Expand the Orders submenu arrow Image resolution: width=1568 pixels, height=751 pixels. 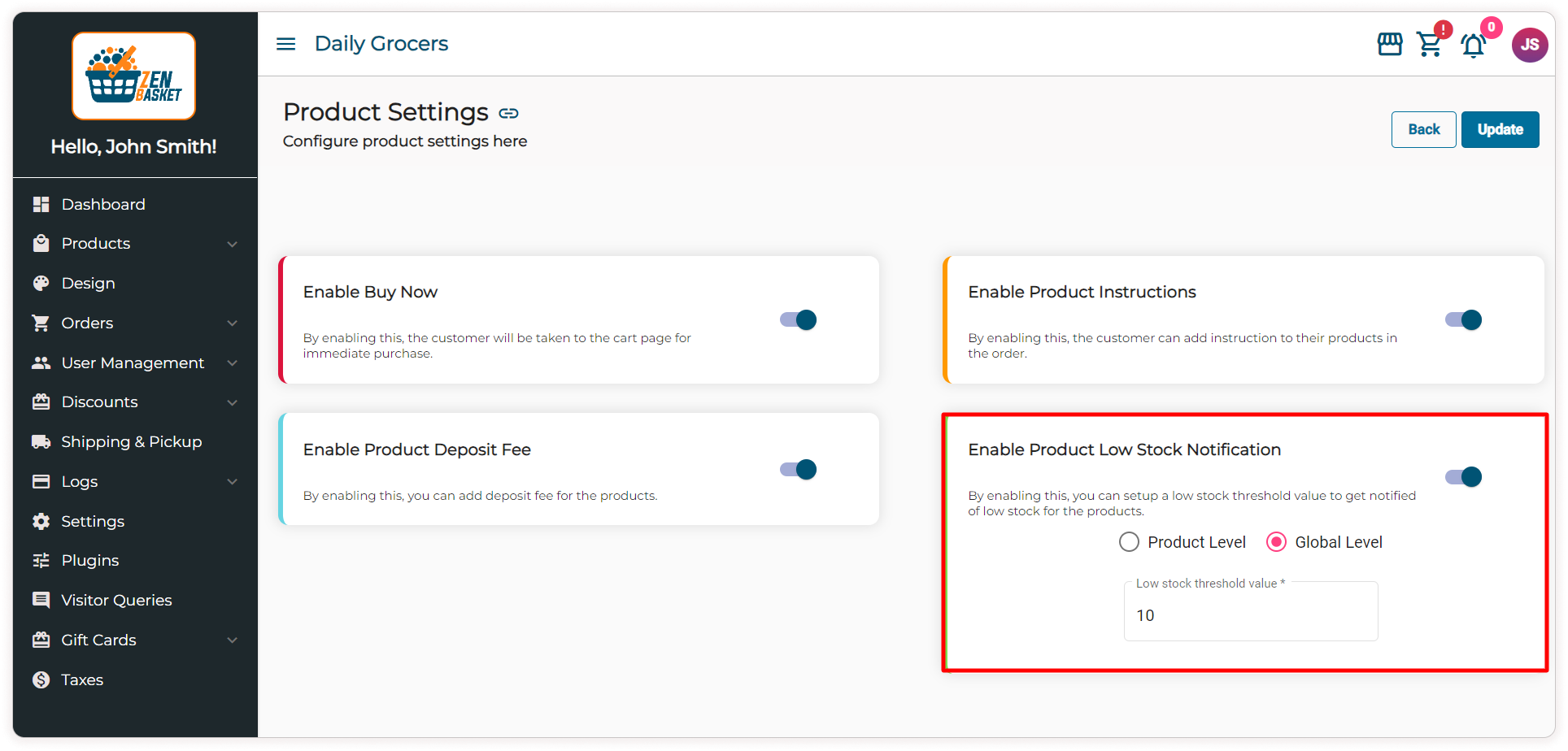tap(233, 323)
